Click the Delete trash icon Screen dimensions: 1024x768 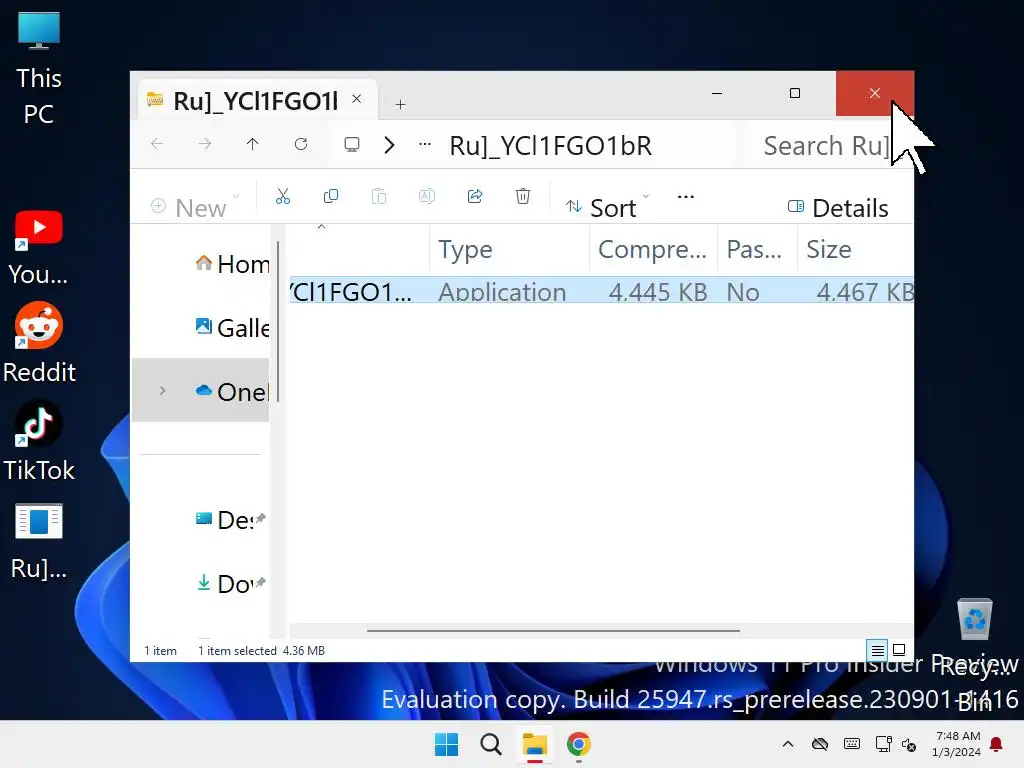tap(523, 196)
